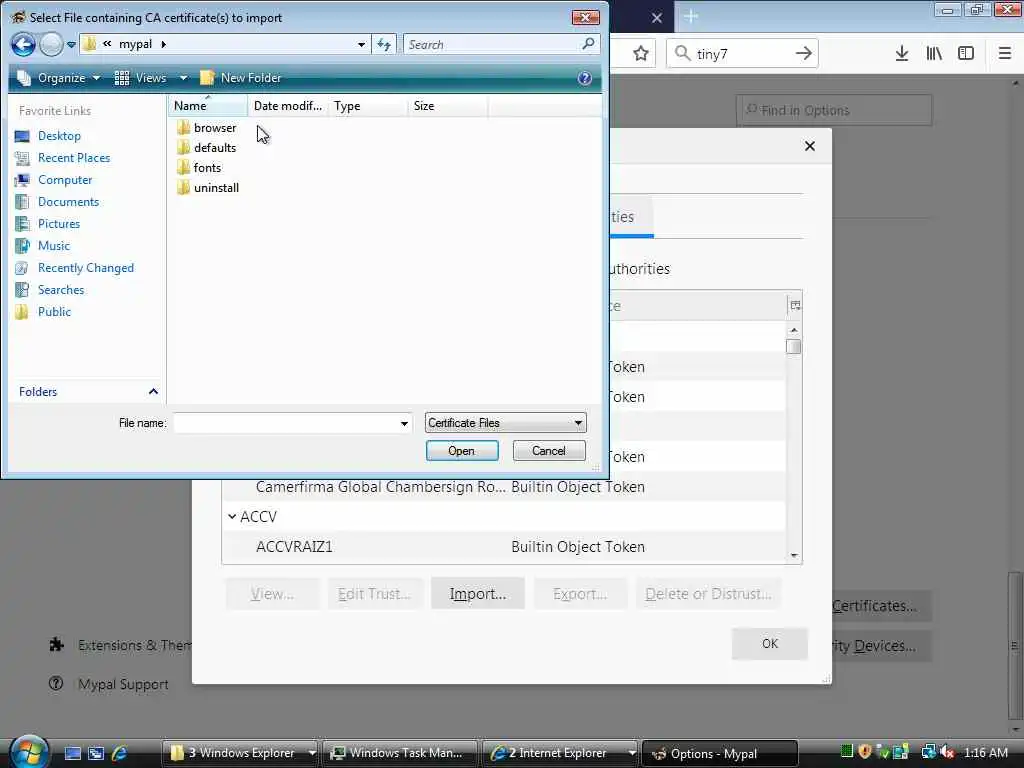Screen dimensions: 1024x768
Task: Click the Open button
Action: coord(462,451)
